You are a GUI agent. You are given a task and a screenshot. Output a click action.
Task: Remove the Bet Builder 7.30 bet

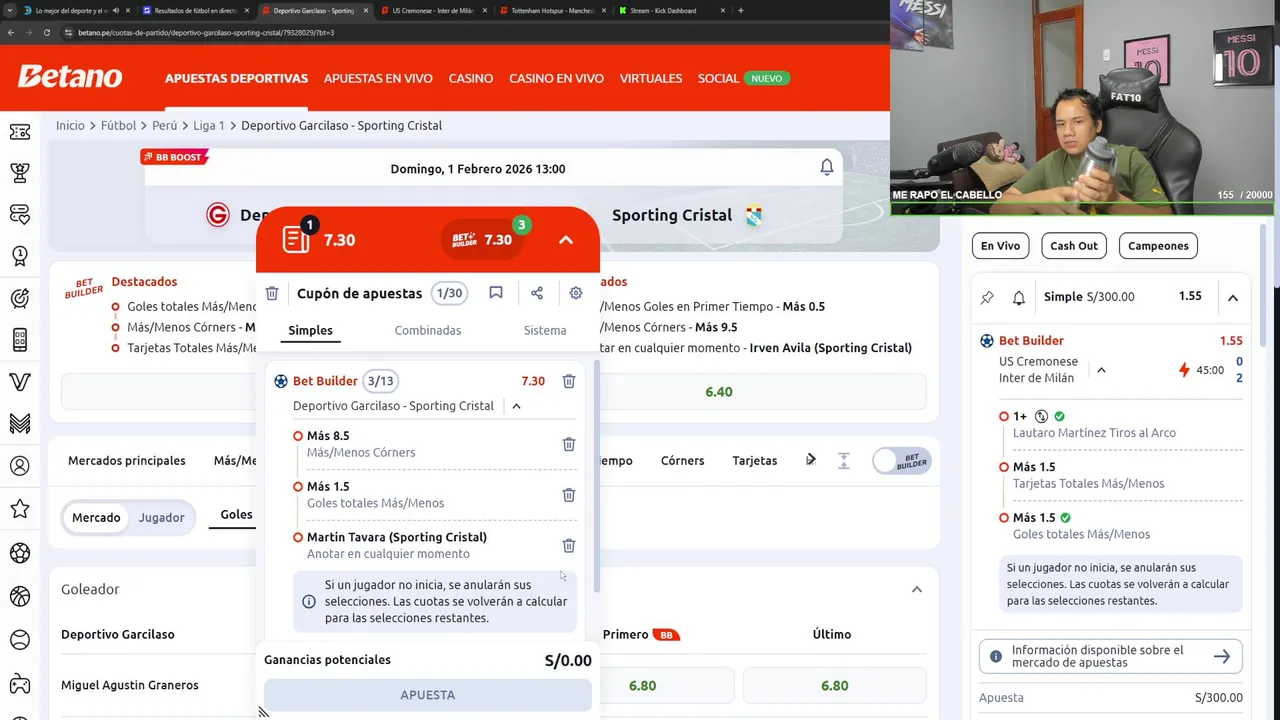click(569, 381)
